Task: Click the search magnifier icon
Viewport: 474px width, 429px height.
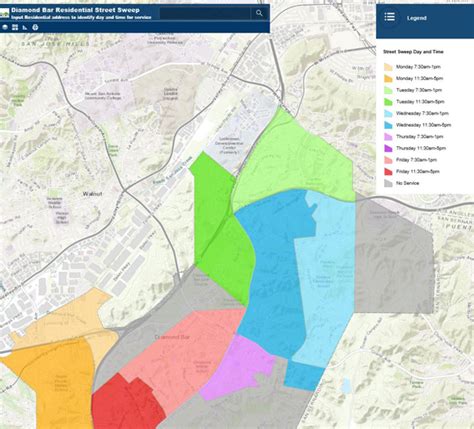Action: point(259,13)
